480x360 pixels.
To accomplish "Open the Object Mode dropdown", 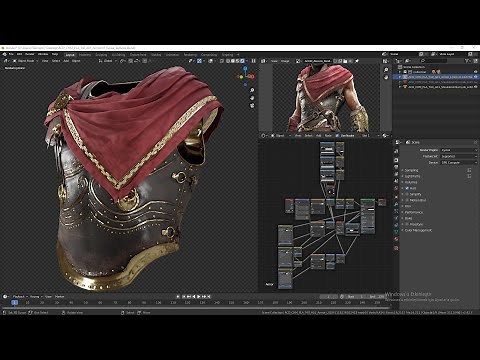I will (25, 61).
